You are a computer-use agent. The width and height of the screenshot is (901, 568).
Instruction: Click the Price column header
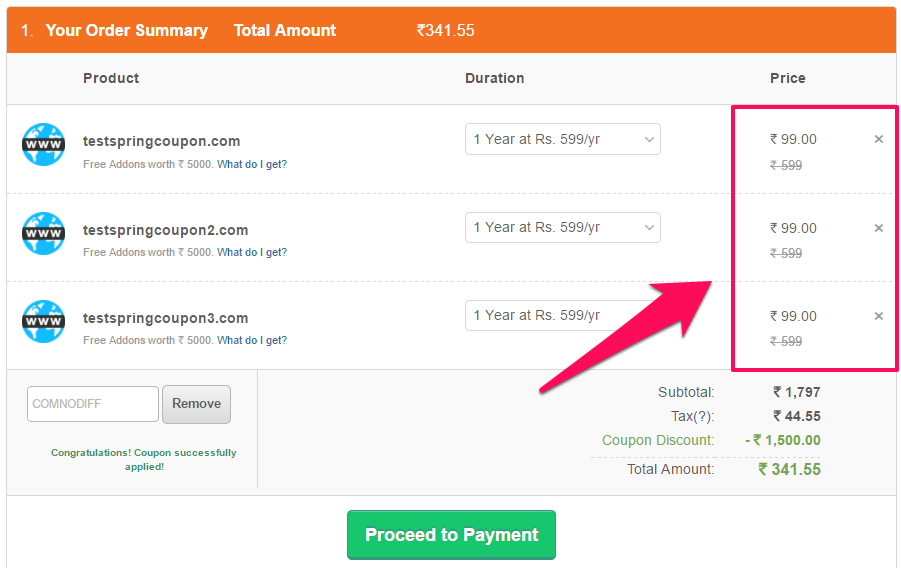pos(788,78)
